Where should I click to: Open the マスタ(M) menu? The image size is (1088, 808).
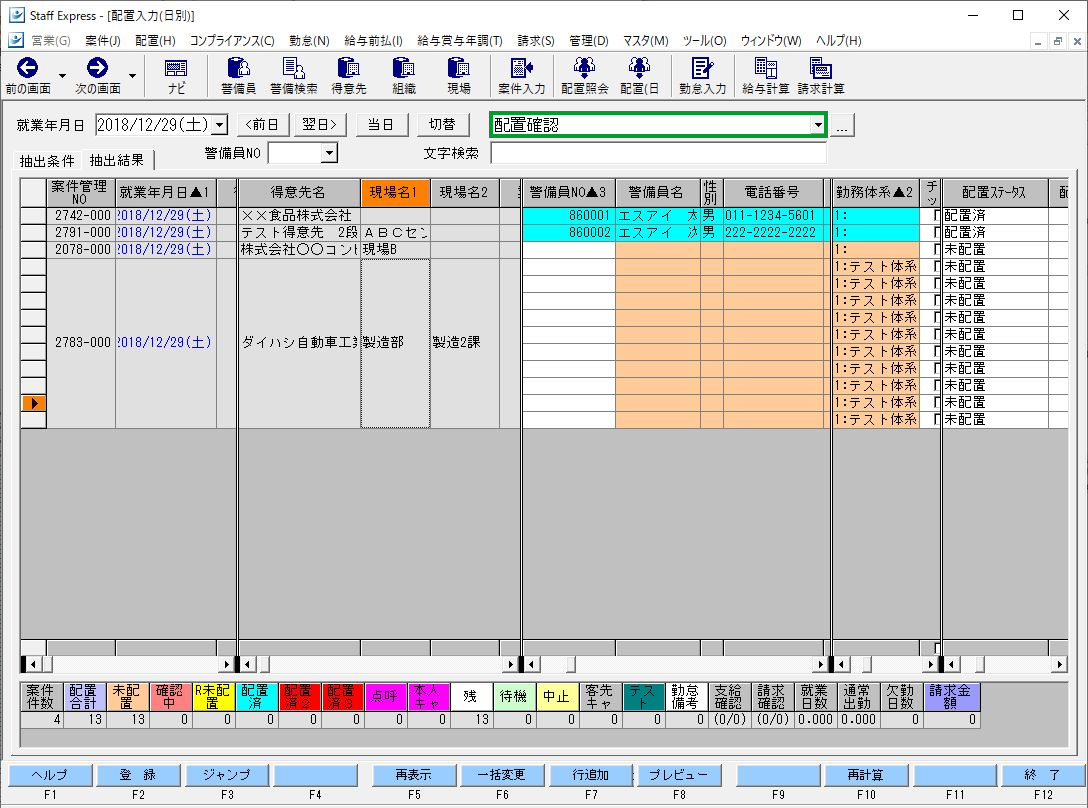click(645, 41)
